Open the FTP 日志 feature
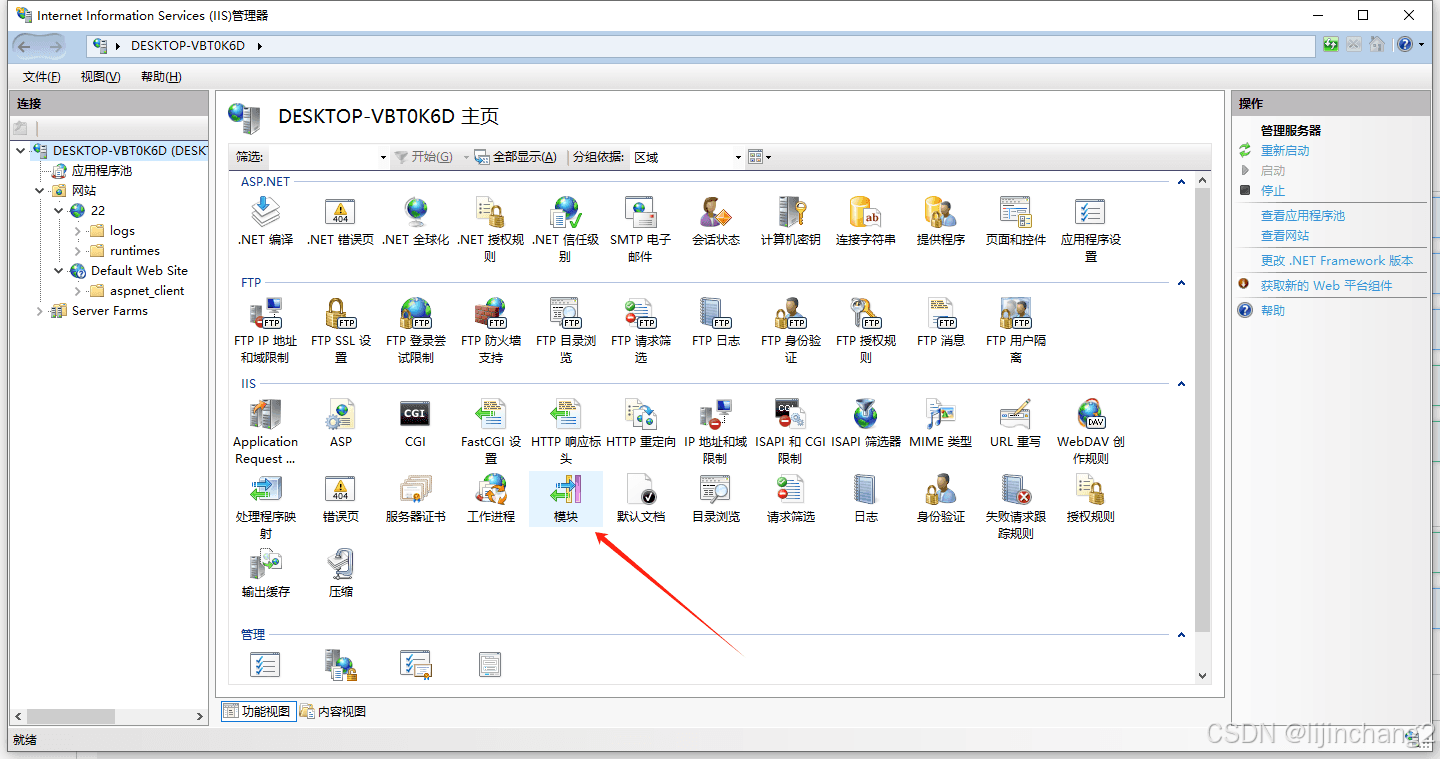Image resolution: width=1440 pixels, height=759 pixels. coord(716,322)
